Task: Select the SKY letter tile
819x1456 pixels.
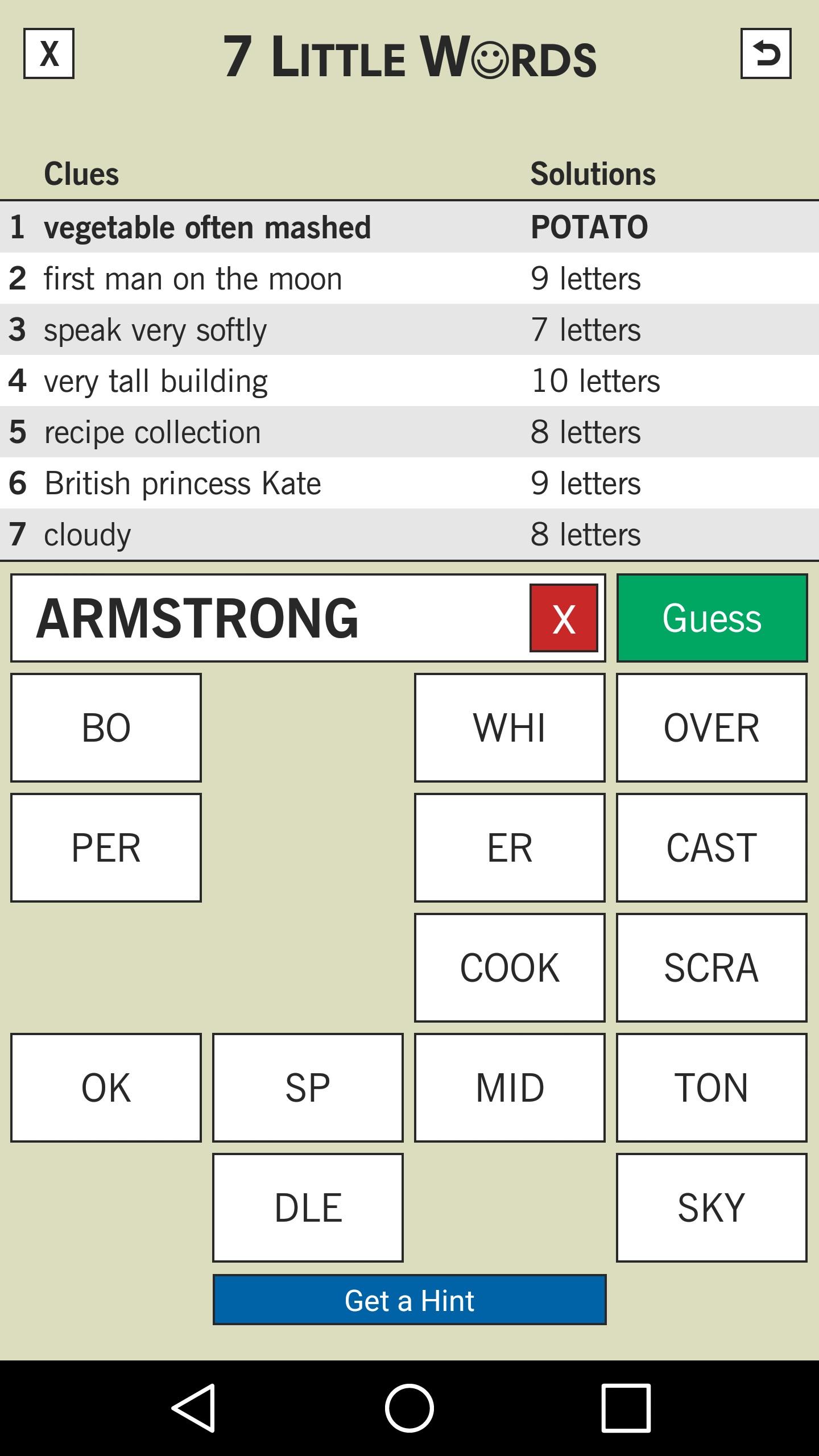Action: [x=712, y=1207]
